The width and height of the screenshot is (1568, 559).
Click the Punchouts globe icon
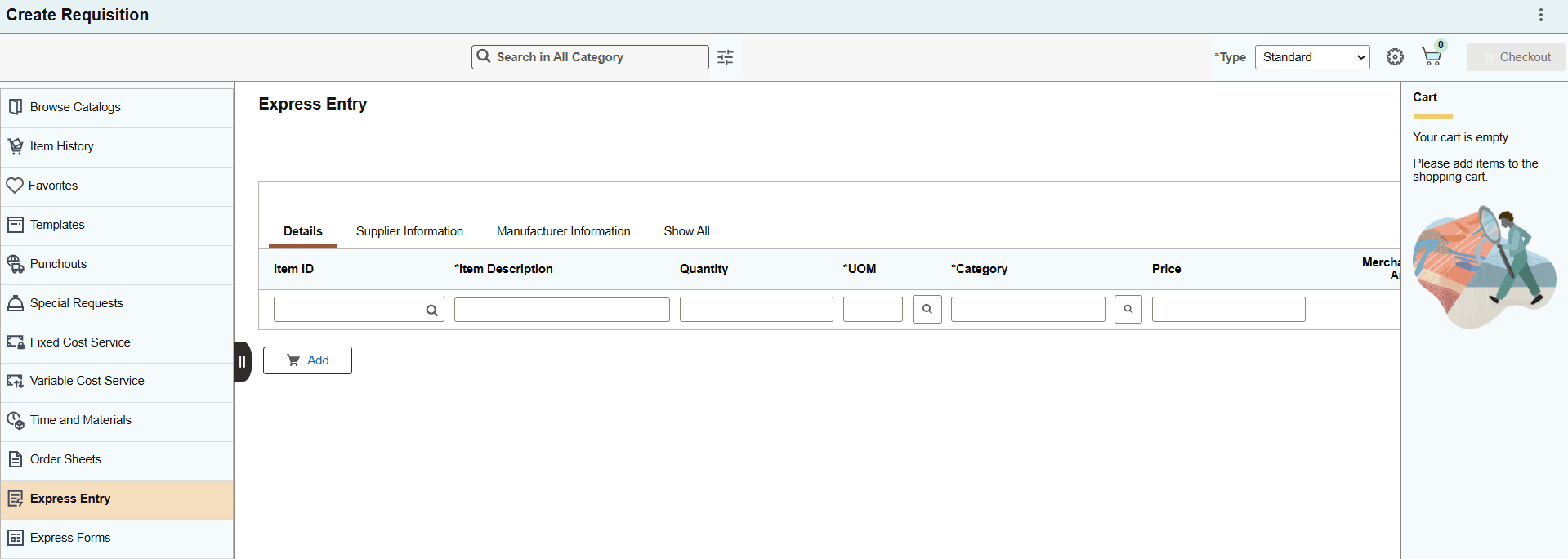16,264
